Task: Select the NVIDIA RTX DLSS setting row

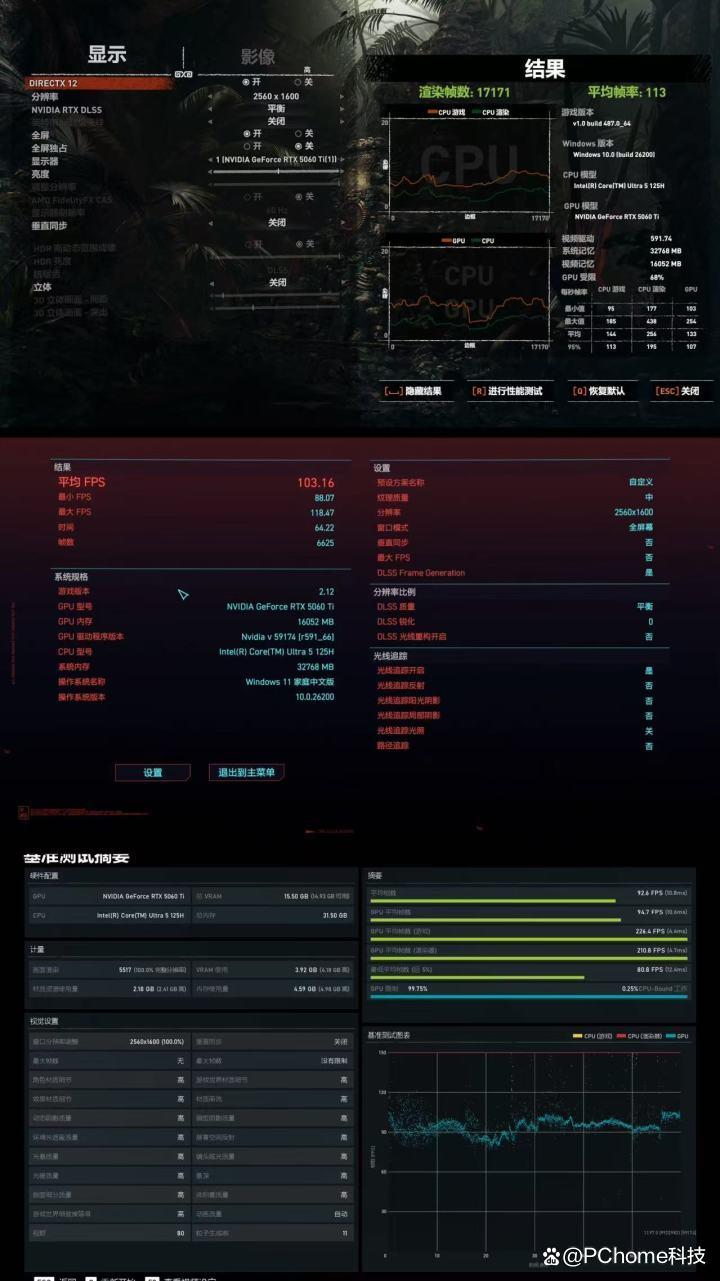Action: point(66,109)
